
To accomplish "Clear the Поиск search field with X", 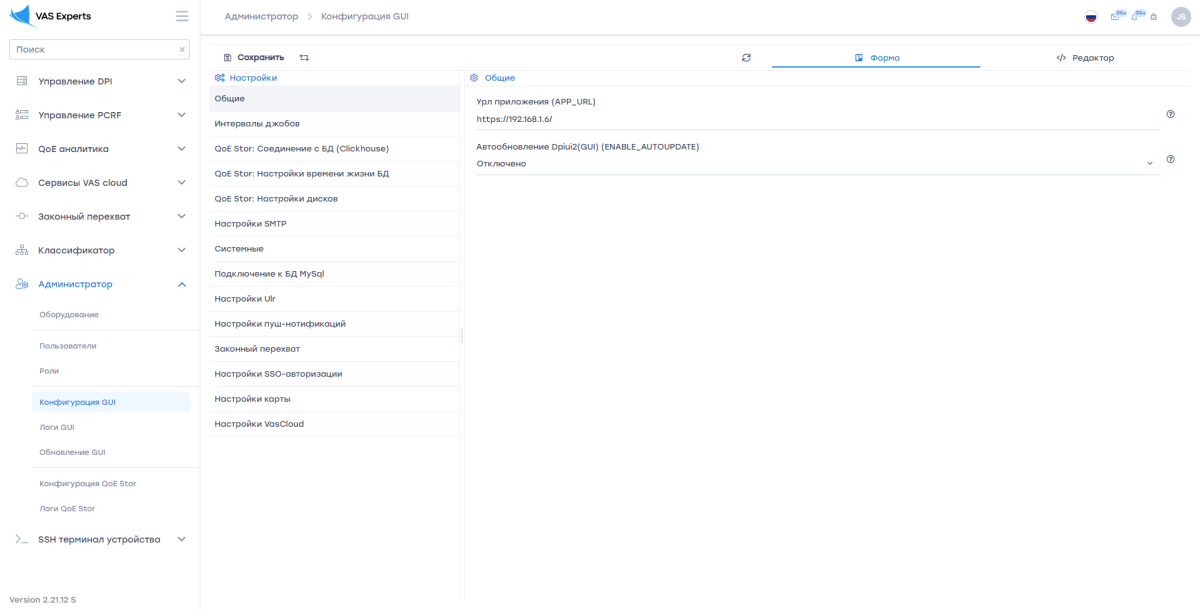I will [182, 49].
